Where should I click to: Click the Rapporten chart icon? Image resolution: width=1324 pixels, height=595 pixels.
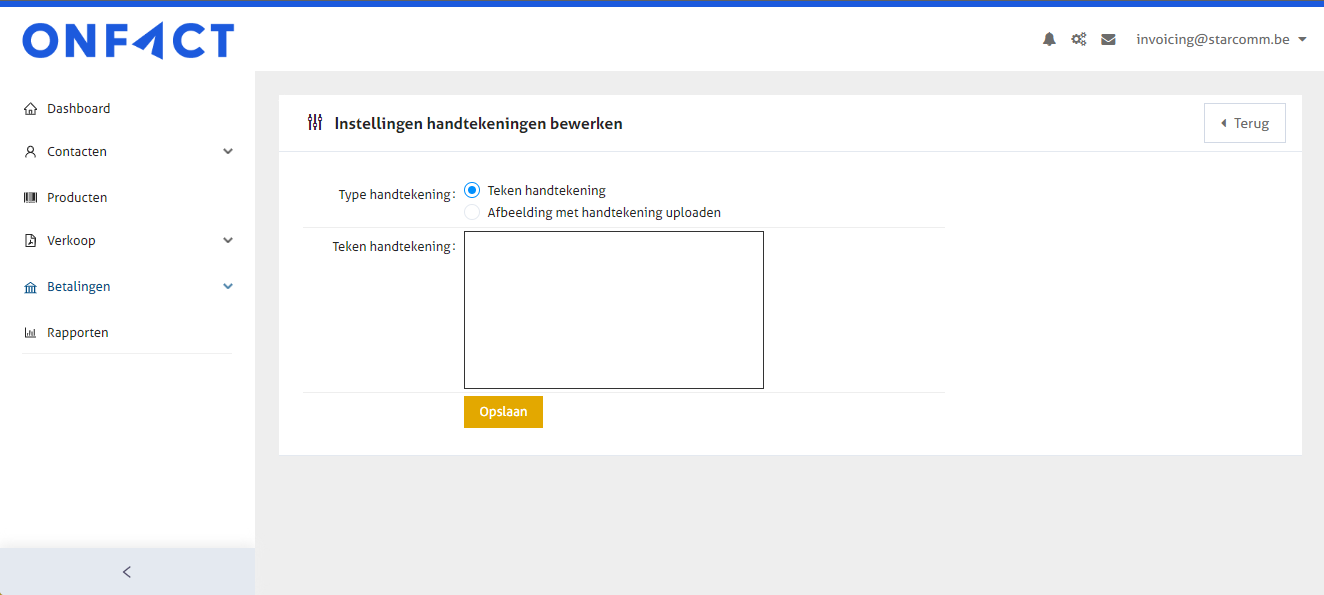30,333
